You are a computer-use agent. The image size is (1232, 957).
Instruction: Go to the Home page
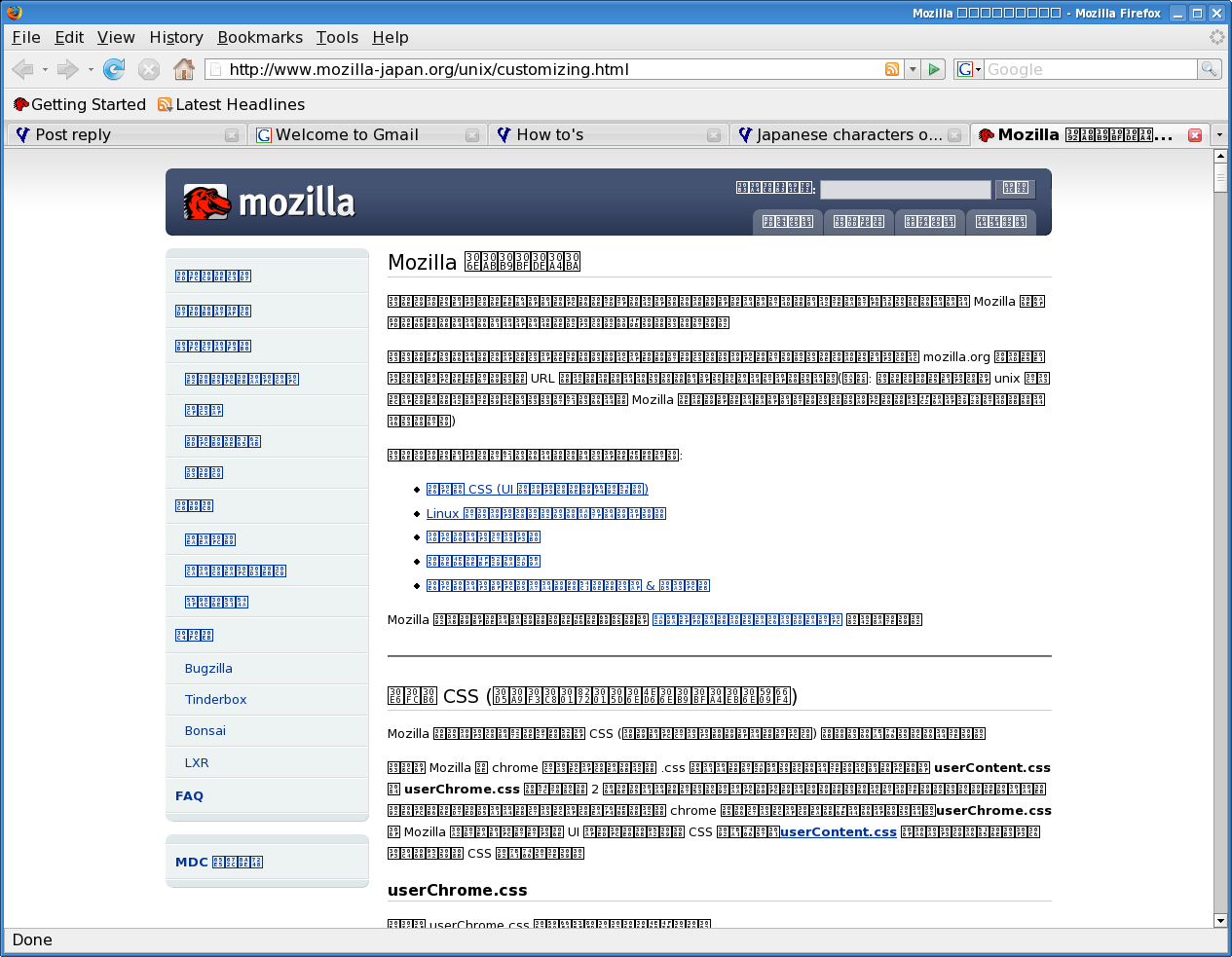[184, 69]
